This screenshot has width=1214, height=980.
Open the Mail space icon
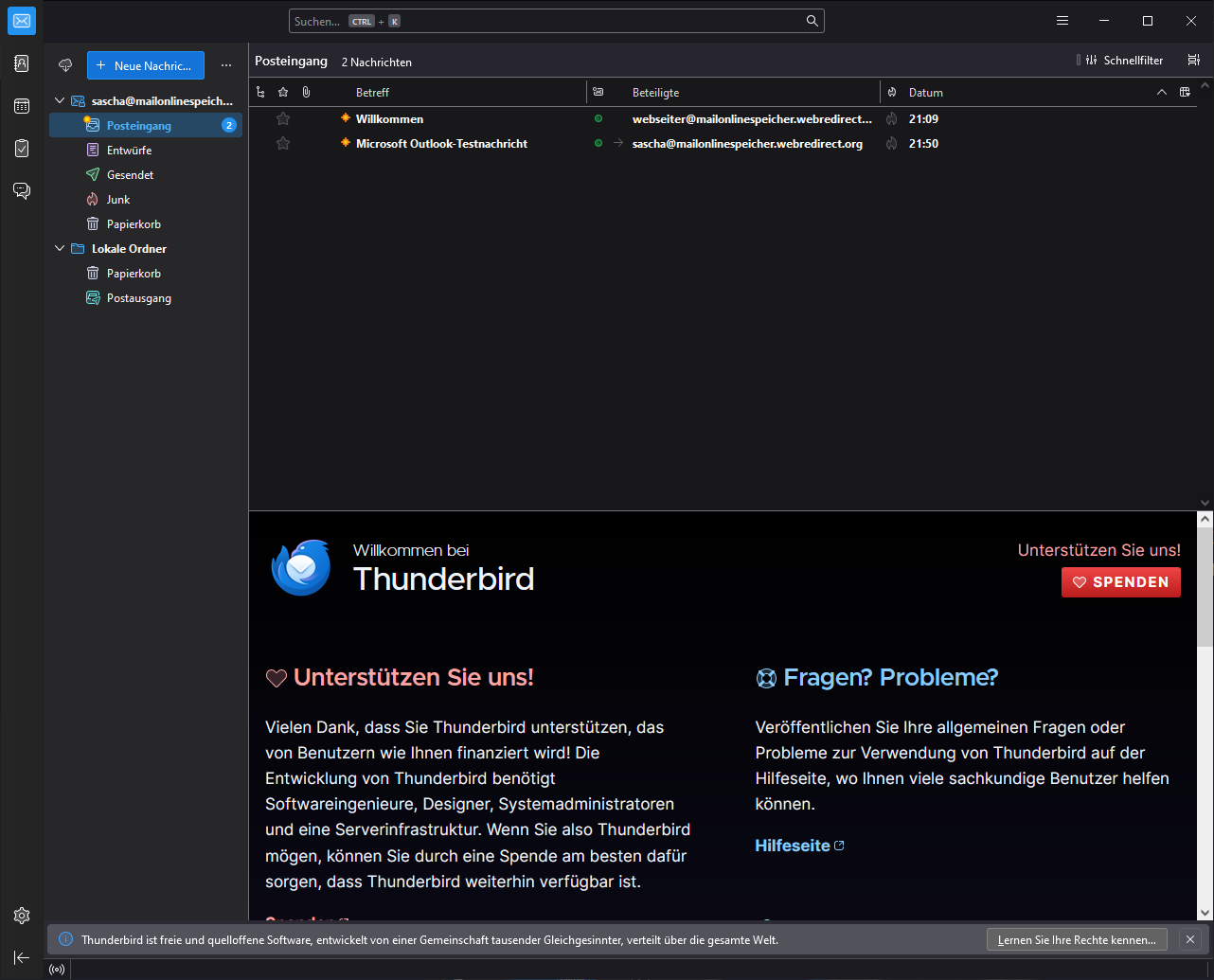22,21
